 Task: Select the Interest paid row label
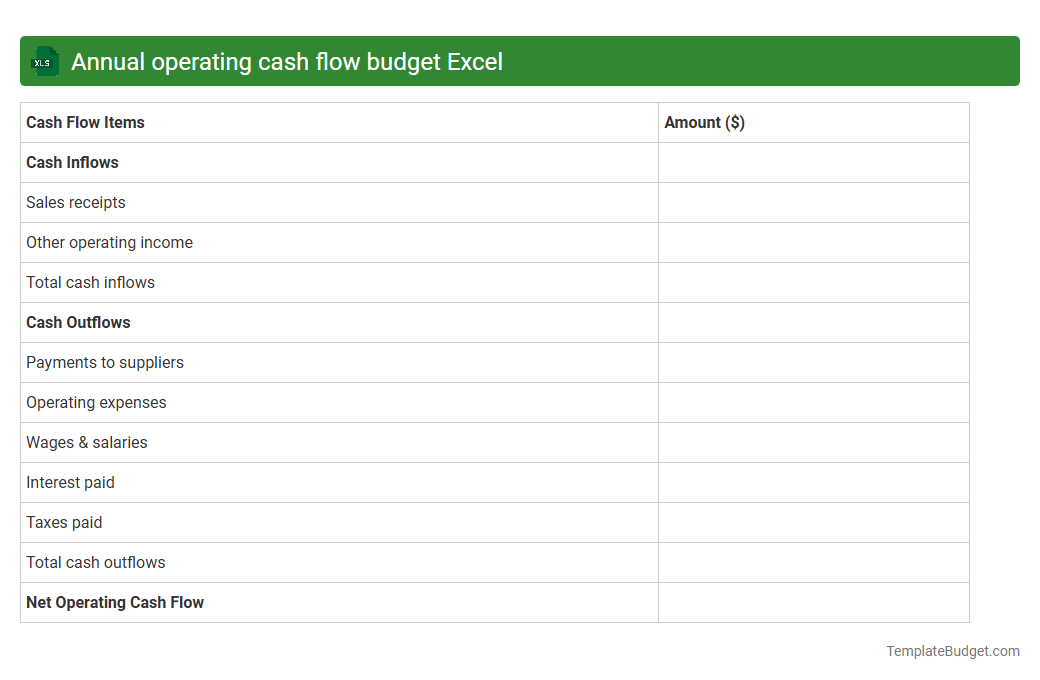coord(70,482)
